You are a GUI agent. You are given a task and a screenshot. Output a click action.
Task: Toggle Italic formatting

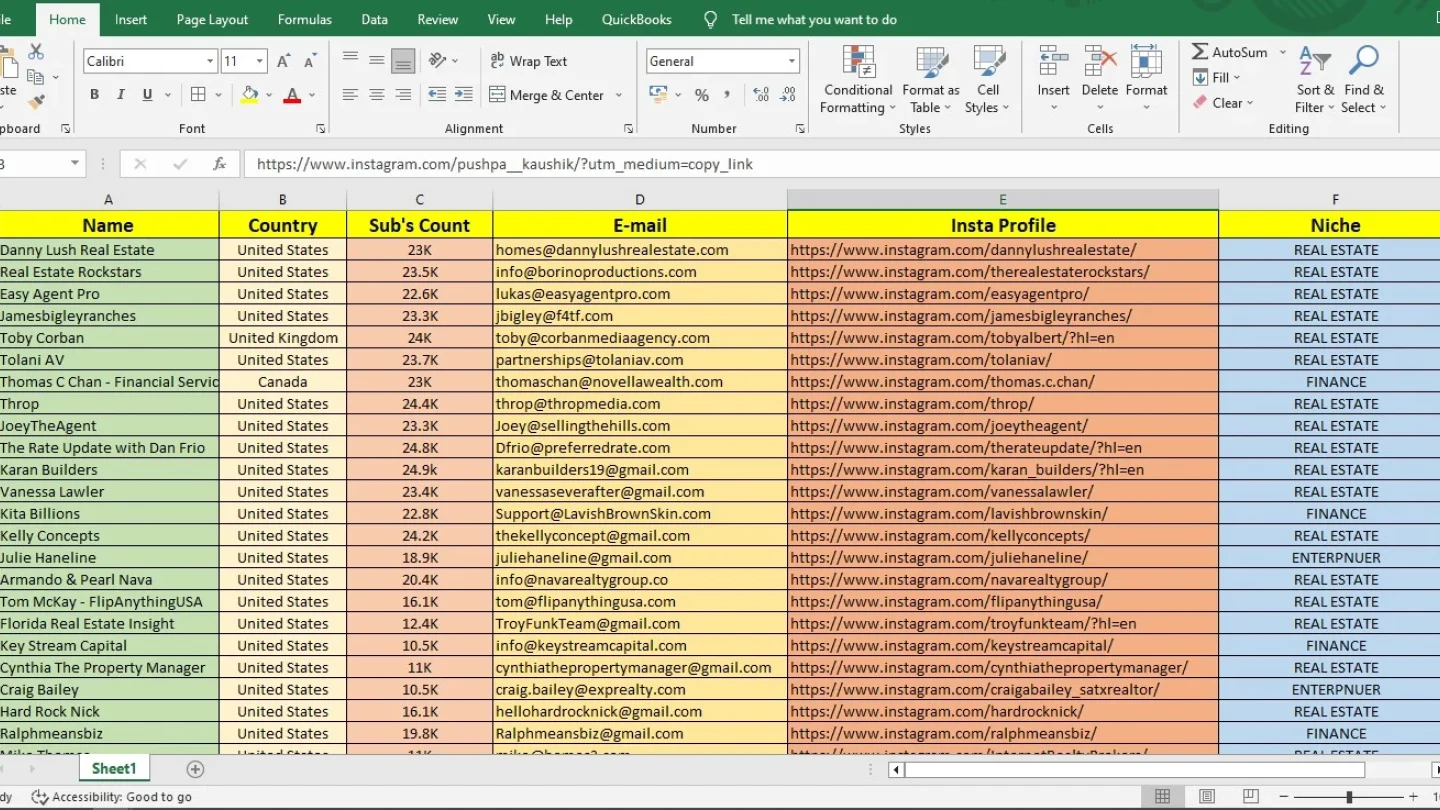121,95
